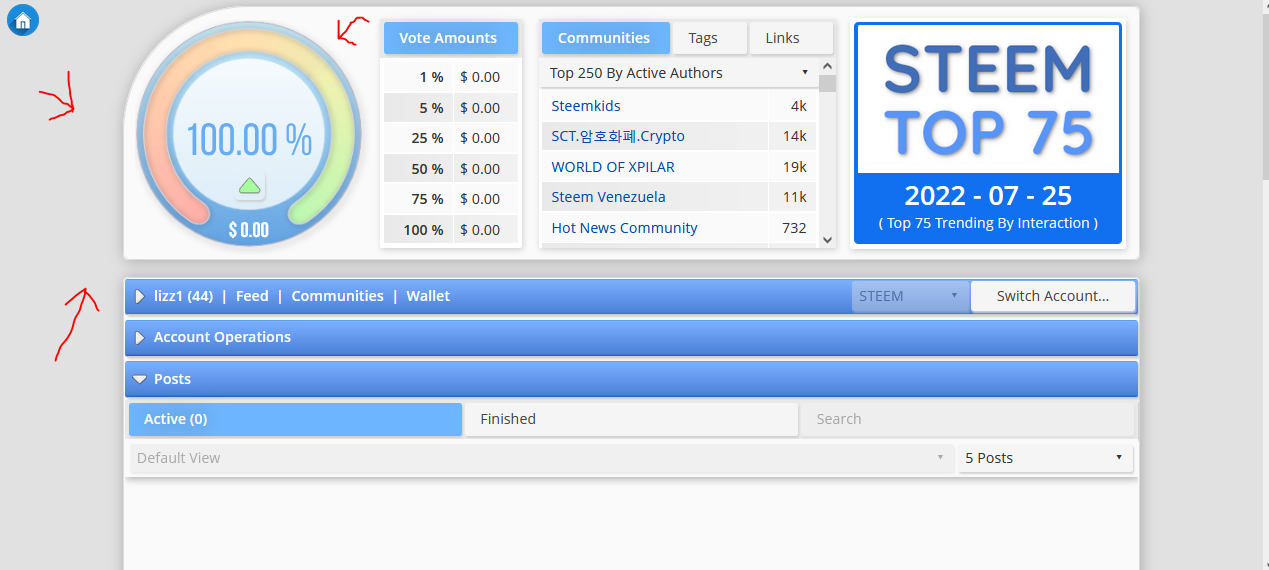Click the 19k count for WORLD OF XPILAR

click(794, 167)
